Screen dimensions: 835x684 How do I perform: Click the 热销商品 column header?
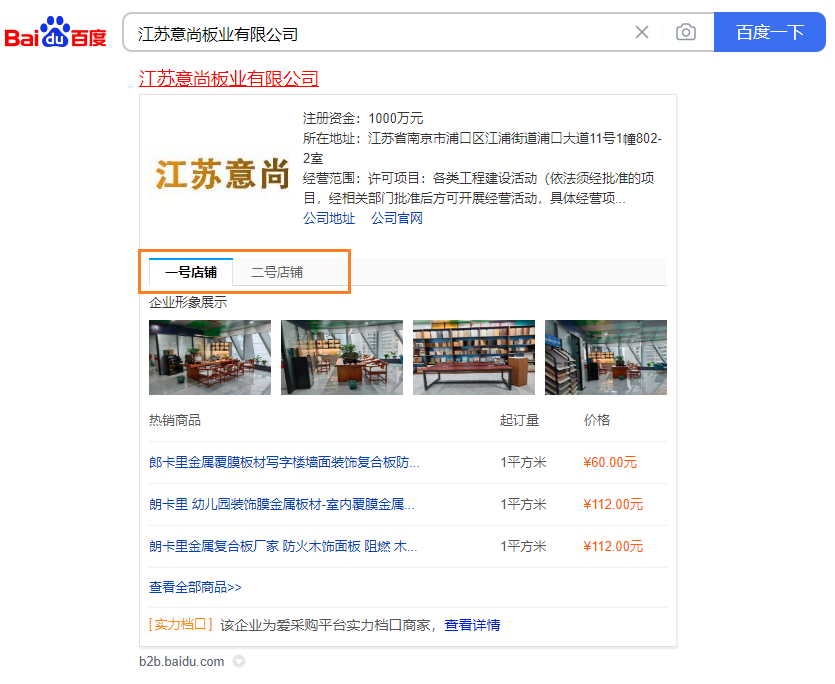coord(175,420)
